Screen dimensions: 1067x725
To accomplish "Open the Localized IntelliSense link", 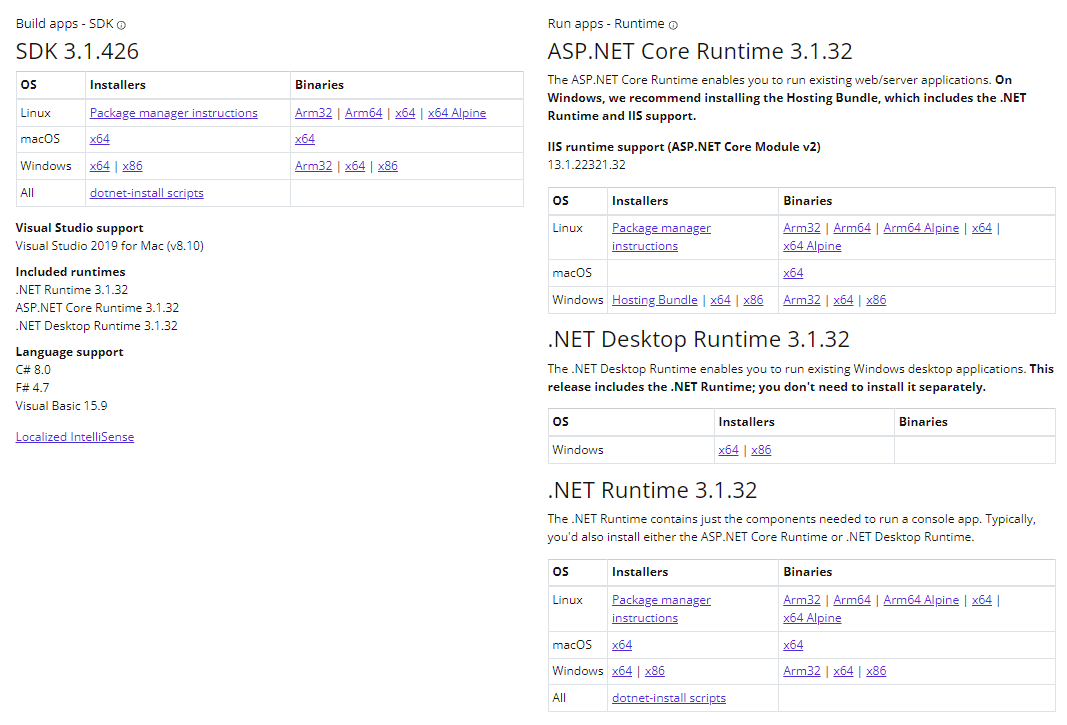I will click(x=75, y=437).
